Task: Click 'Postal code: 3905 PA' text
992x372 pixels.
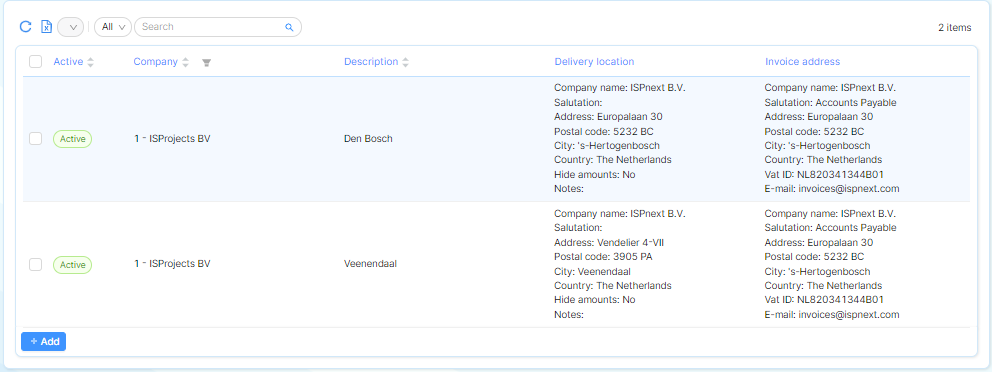Action: coord(603,257)
